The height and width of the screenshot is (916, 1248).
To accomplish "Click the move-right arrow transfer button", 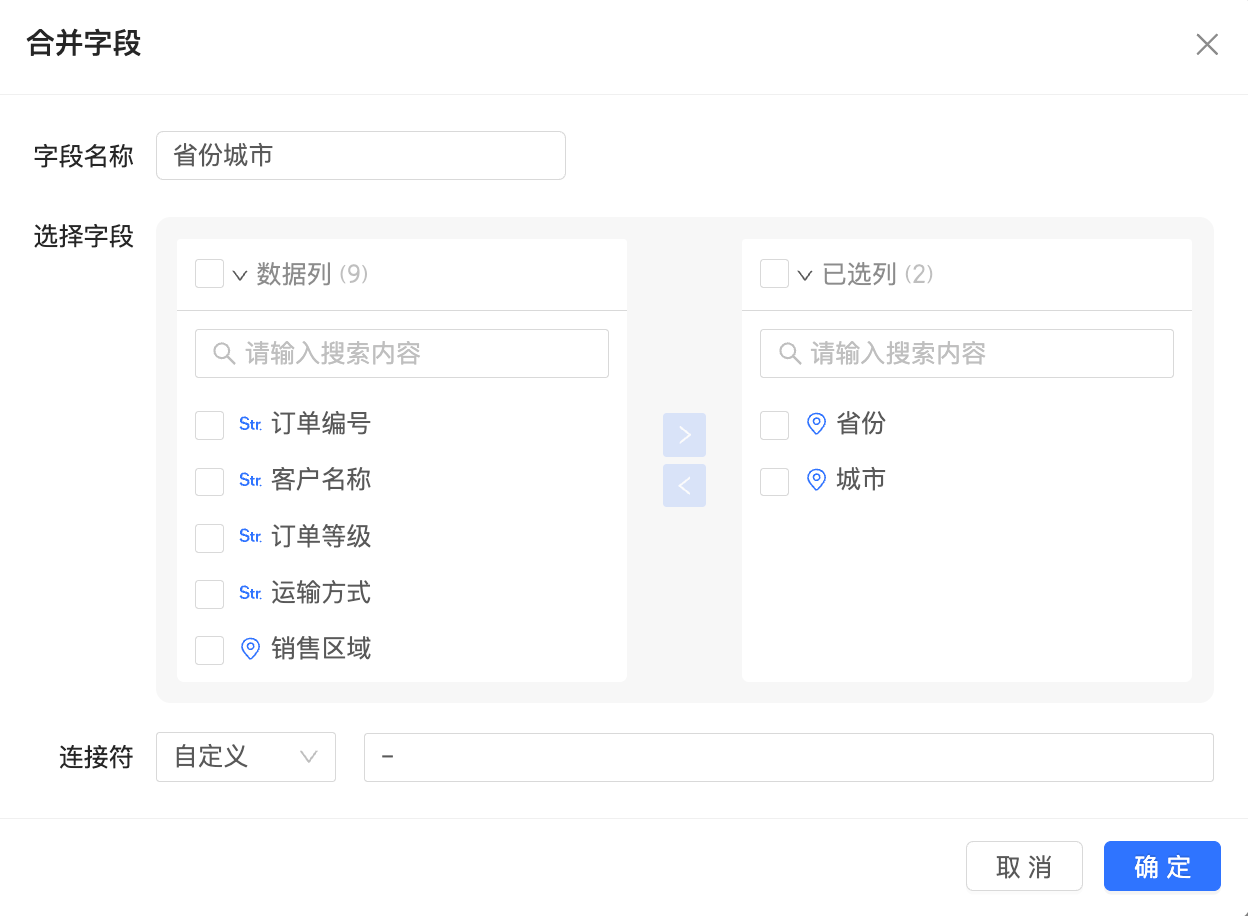I will tap(684, 435).
